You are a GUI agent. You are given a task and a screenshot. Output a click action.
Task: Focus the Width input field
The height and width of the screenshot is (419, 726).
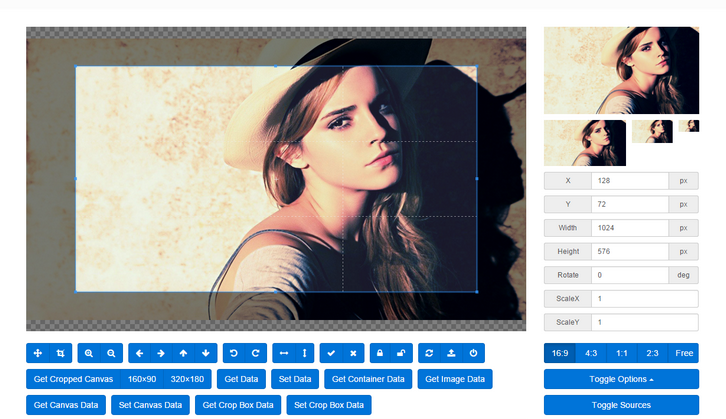tap(630, 228)
